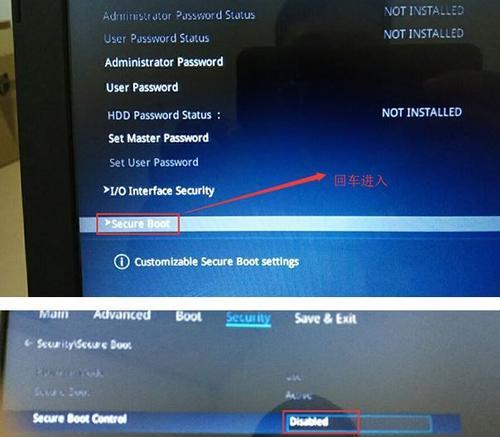Click the arrow before I/O Interface Security
Screen dimensions: 500x437
coord(106,190)
